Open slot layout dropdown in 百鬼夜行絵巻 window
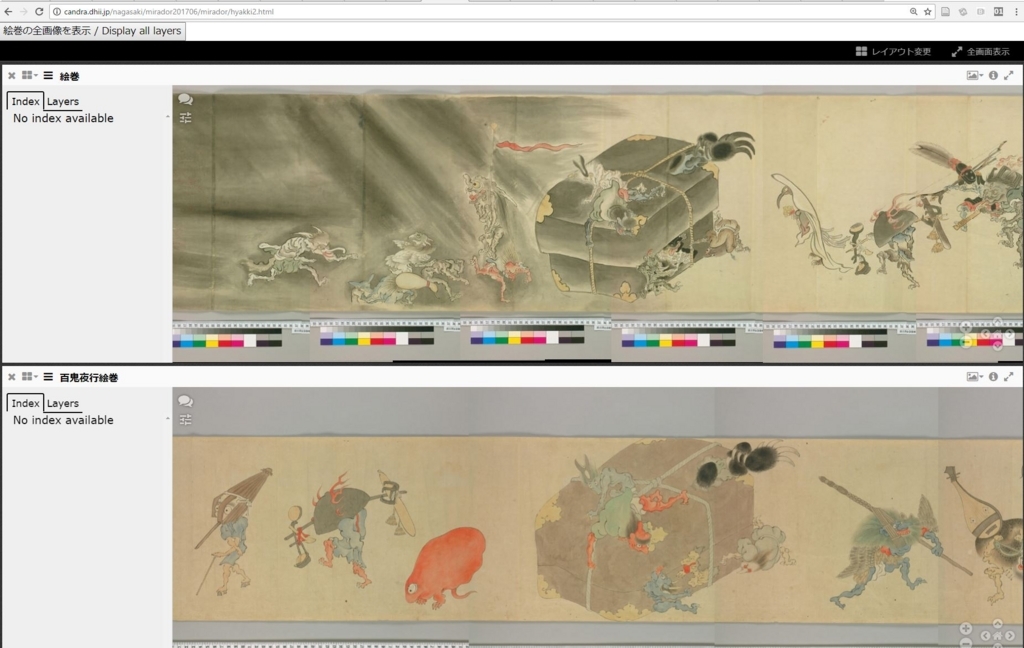Image resolution: width=1024 pixels, height=648 pixels. [x=29, y=376]
